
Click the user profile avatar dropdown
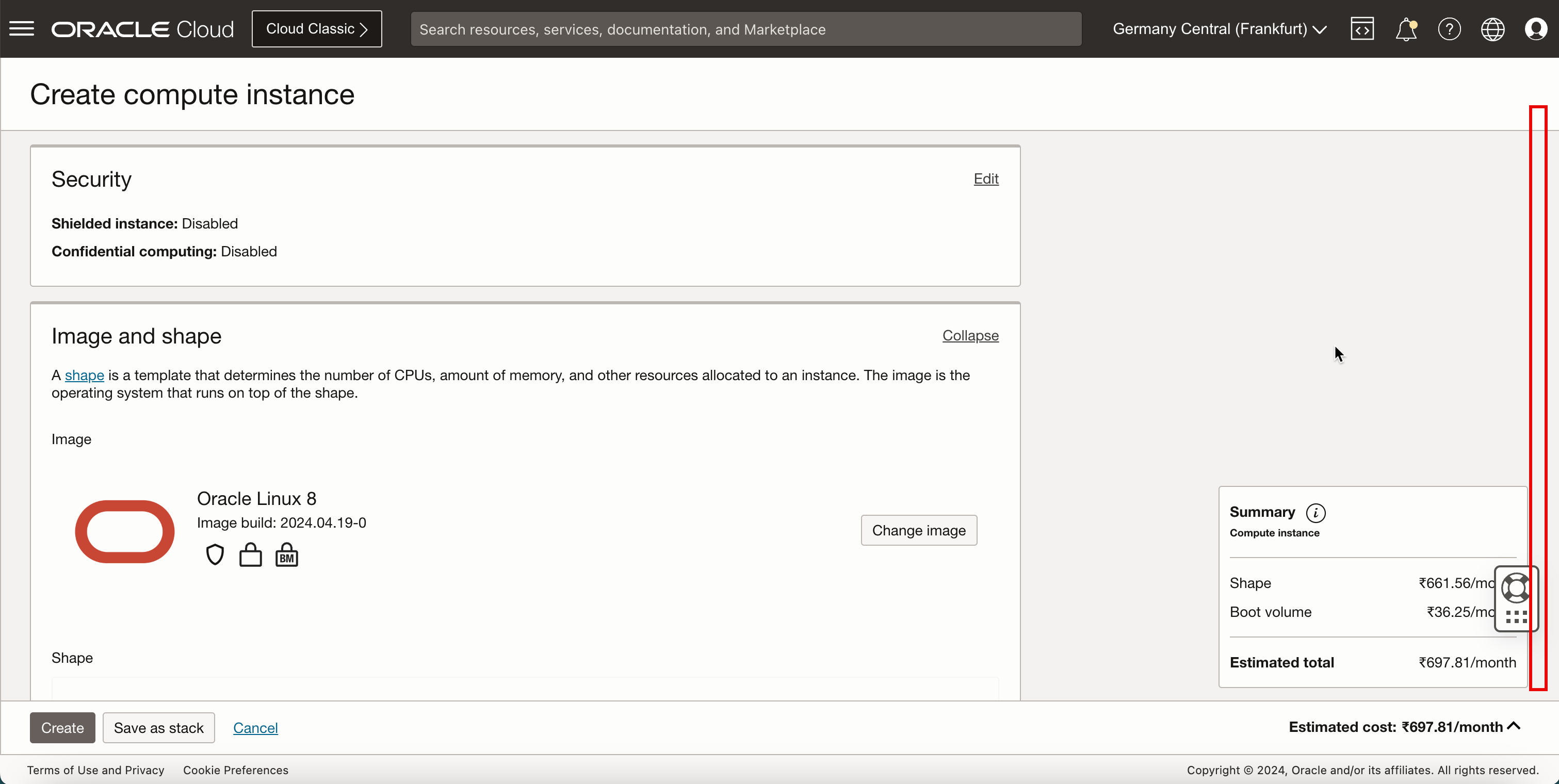pos(1536,29)
